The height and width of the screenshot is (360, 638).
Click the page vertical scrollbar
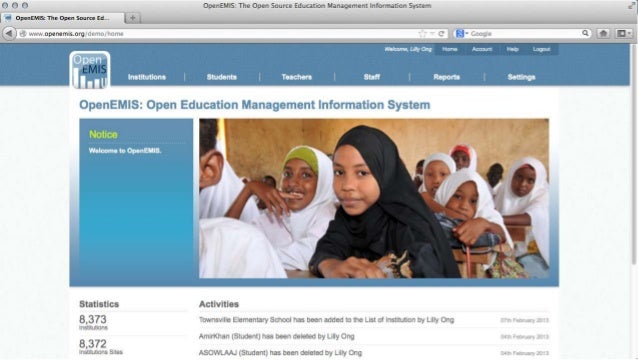634,155
